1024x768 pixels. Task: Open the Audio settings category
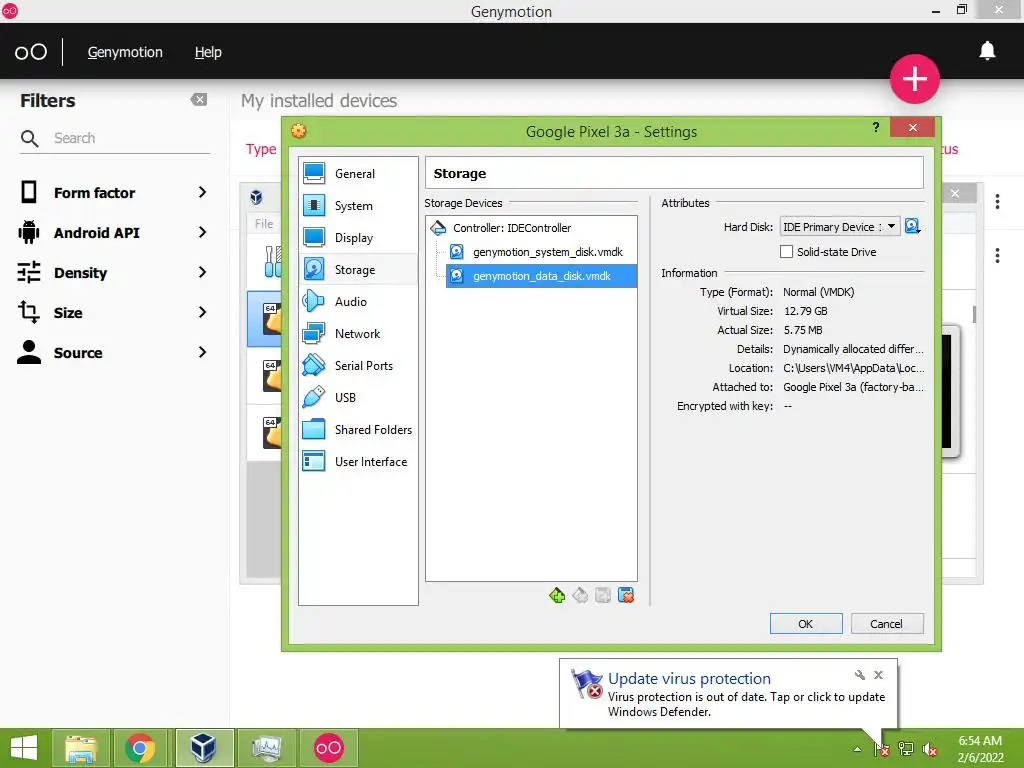[358, 302]
